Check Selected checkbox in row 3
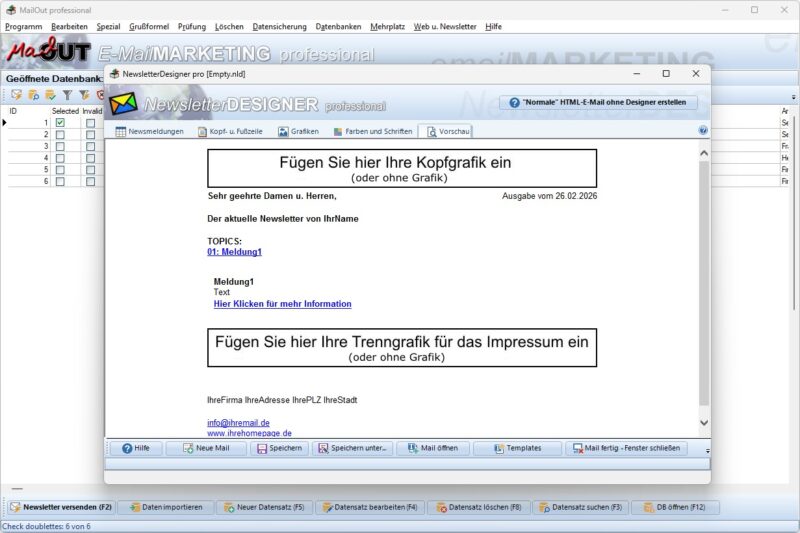The width and height of the screenshot is (800, 533). pyautogui.click(x=60, y=146)
